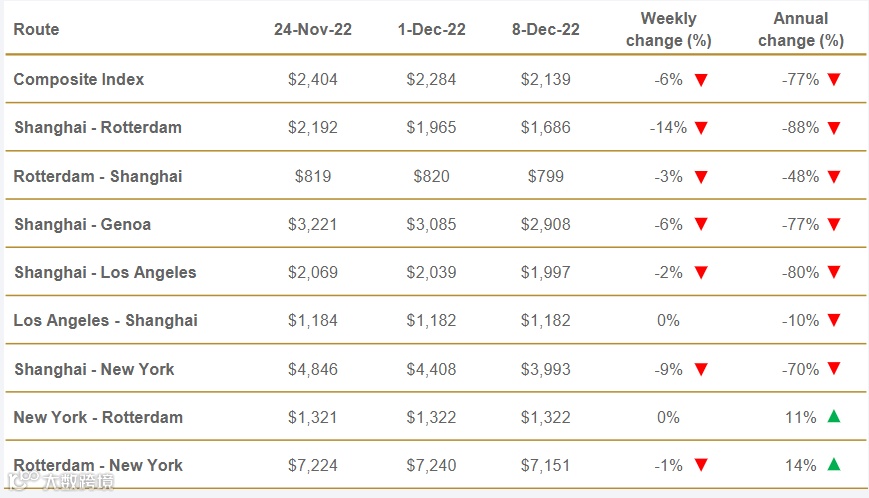Image resolution: width=869 pixels, height=498 pixels.
Task: Click red arrow next to Shanghai - Rotterdam -88%
Action: [x=834, y=128]
